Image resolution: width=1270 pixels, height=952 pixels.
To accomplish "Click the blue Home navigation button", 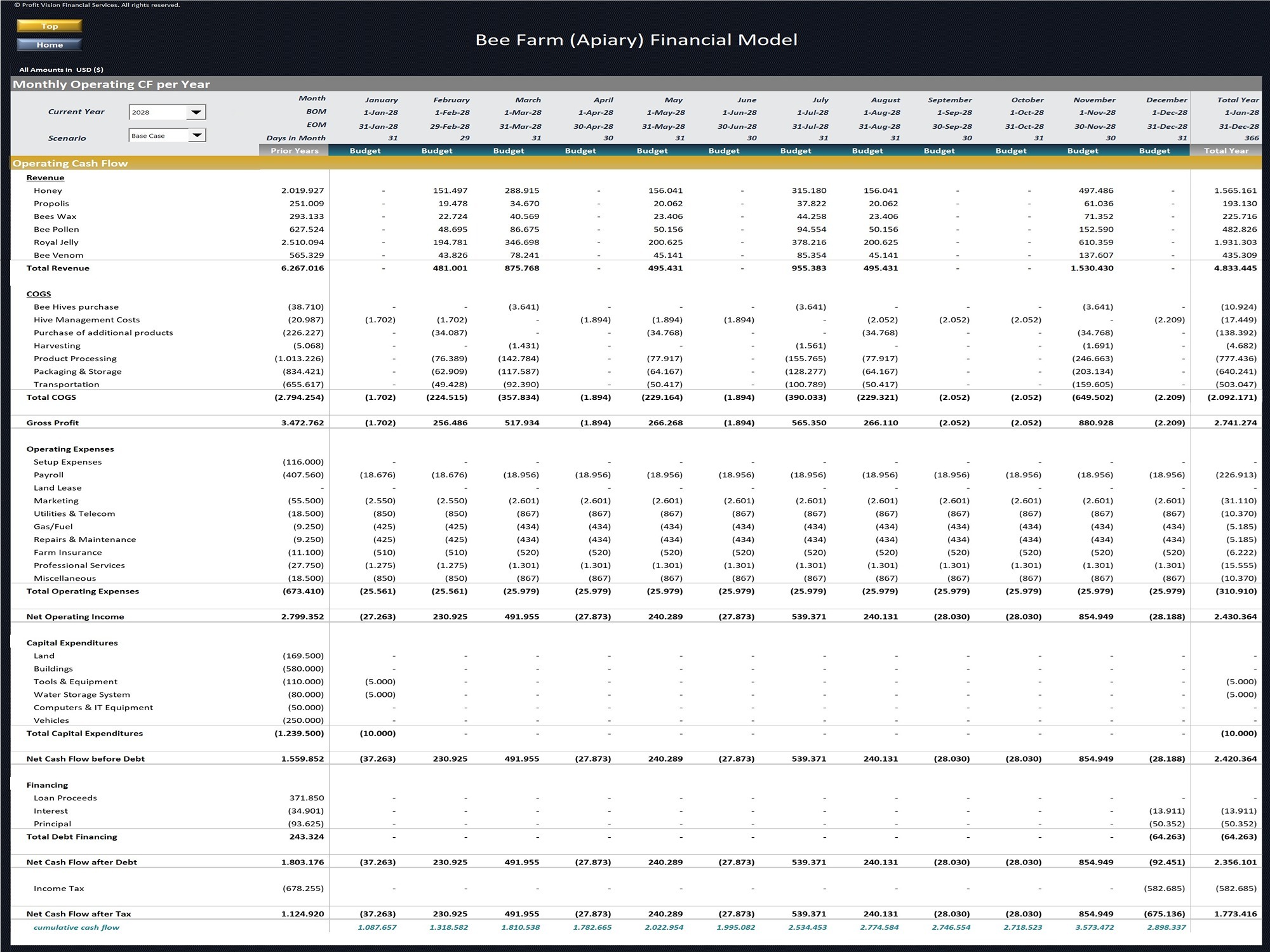I will click(49, 44).
